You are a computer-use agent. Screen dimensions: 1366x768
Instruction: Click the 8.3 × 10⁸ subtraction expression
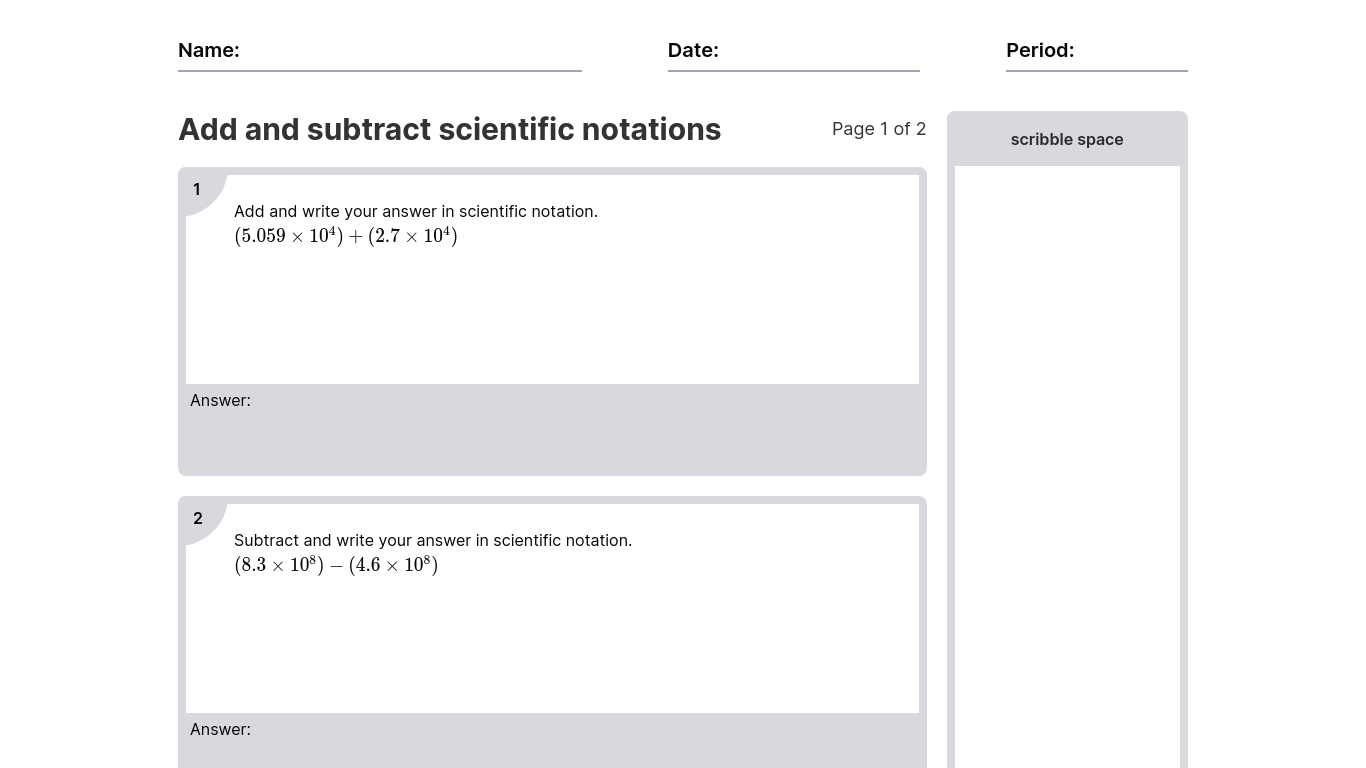point(336,566)
